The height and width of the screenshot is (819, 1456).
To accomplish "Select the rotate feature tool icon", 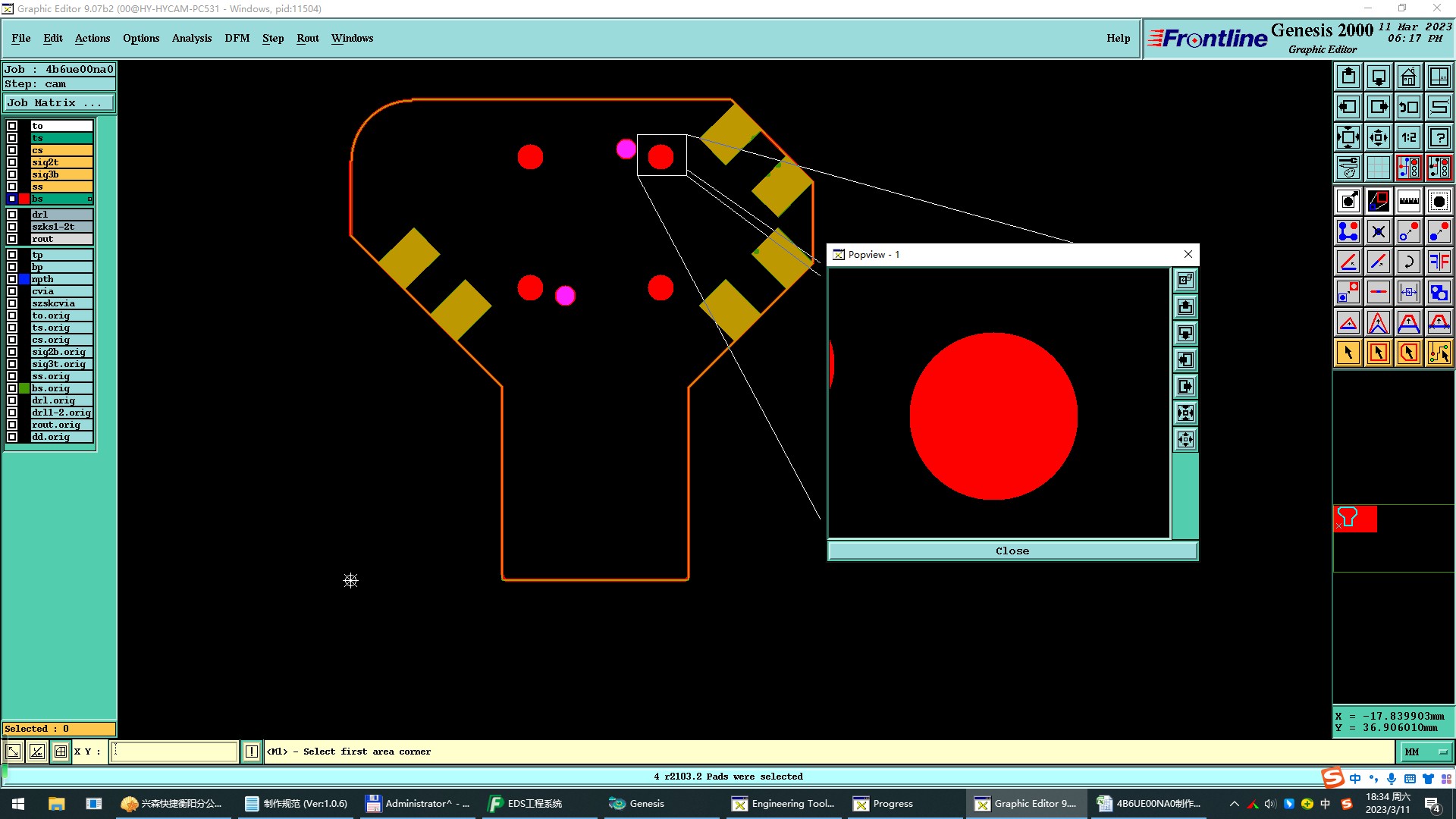I will click(x=1408, y=262).
